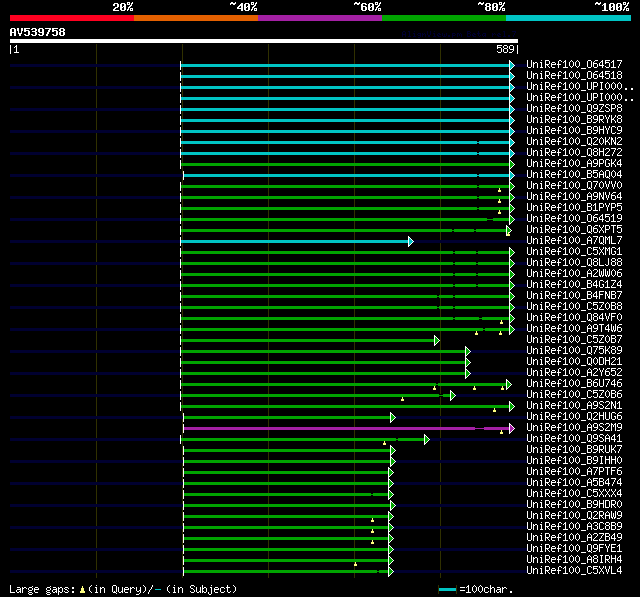The height and width of the screenshot is (597, 640).
Task: Click the arrowhead ending the Q9SA41 alignment
Action: pos(427,439)
